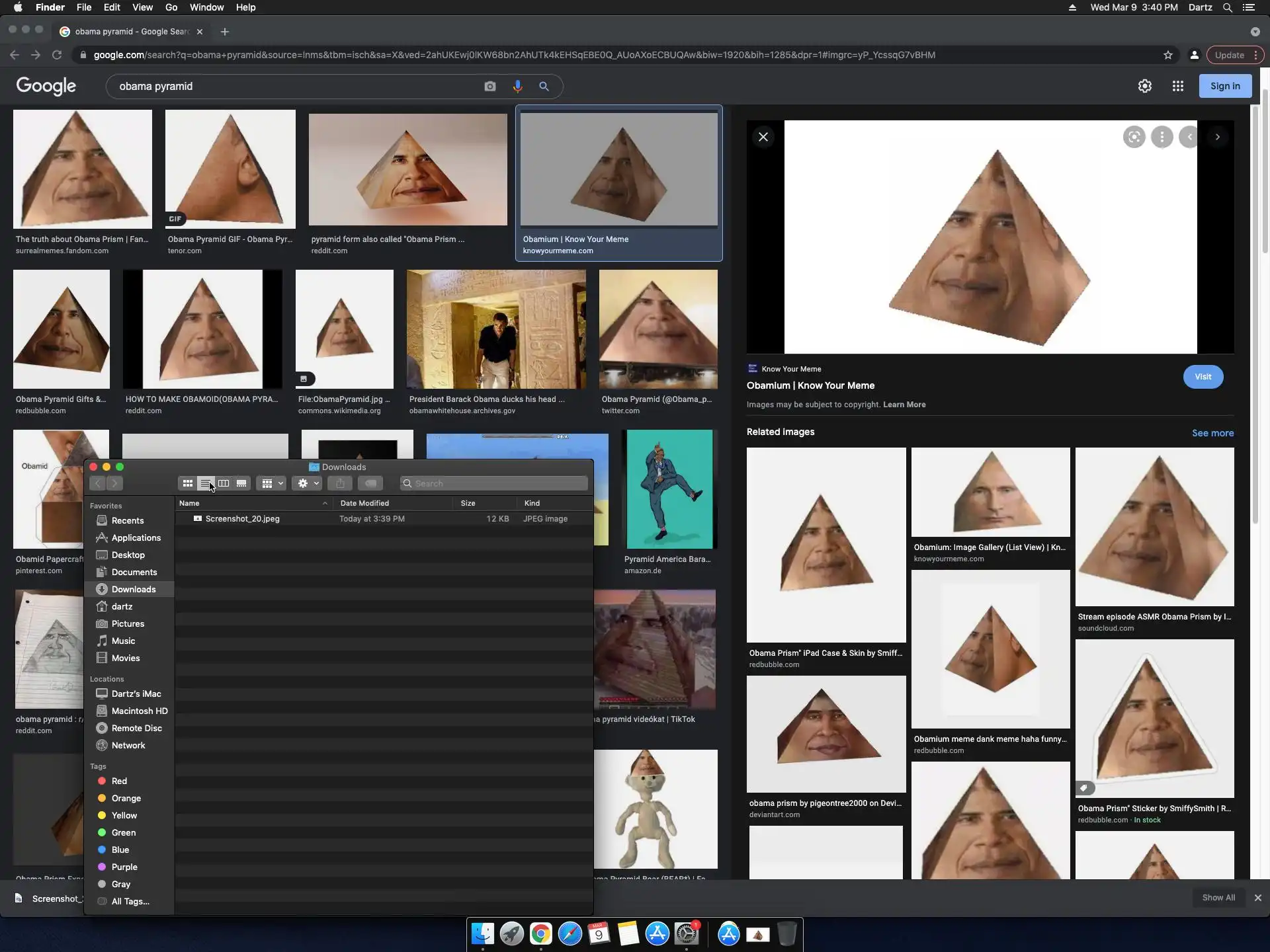Screen dimensions: 1270x952
Task: Open the Finder group-by dropdown
Action: pos(272,483)
